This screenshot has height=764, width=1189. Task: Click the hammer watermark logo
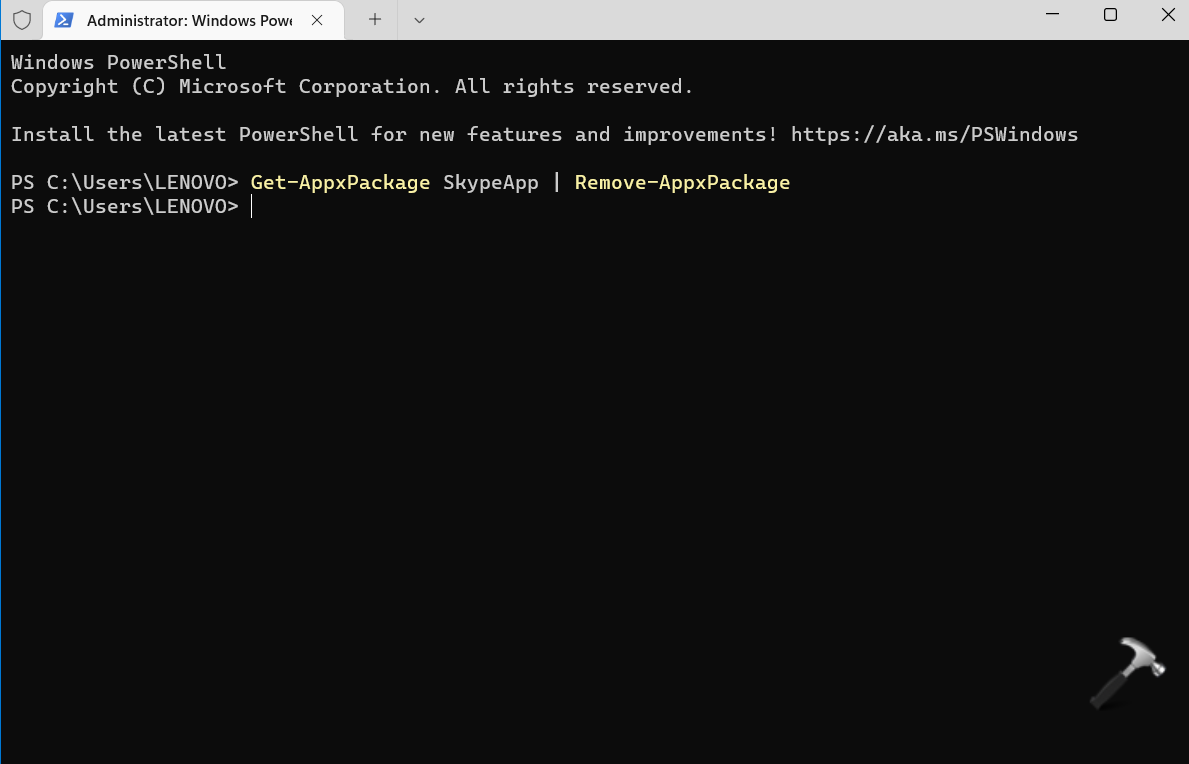point(1127,672)
